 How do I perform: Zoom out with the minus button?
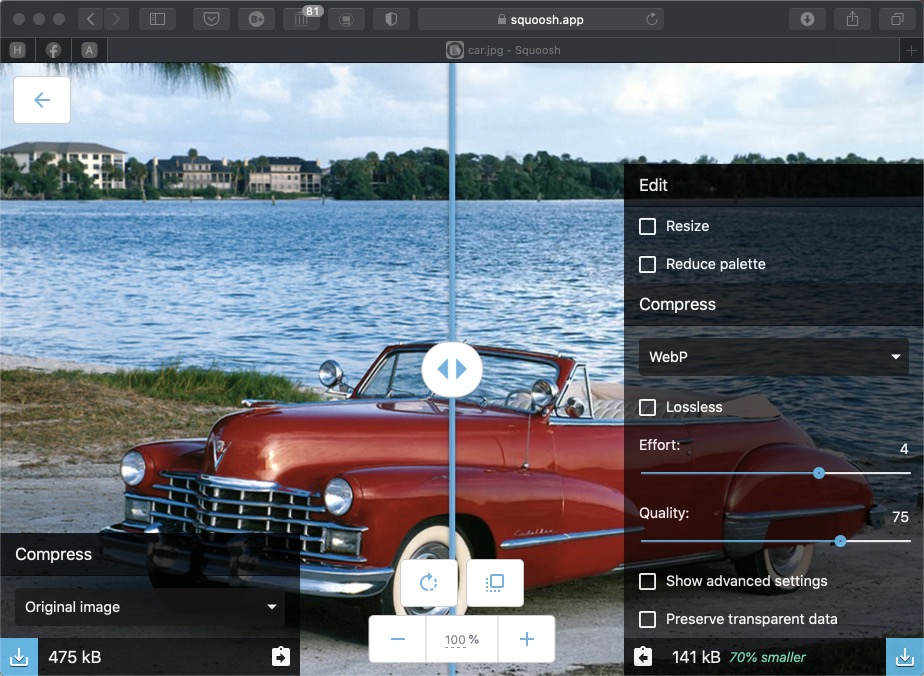pyautogui.click(x=397, y=639)
